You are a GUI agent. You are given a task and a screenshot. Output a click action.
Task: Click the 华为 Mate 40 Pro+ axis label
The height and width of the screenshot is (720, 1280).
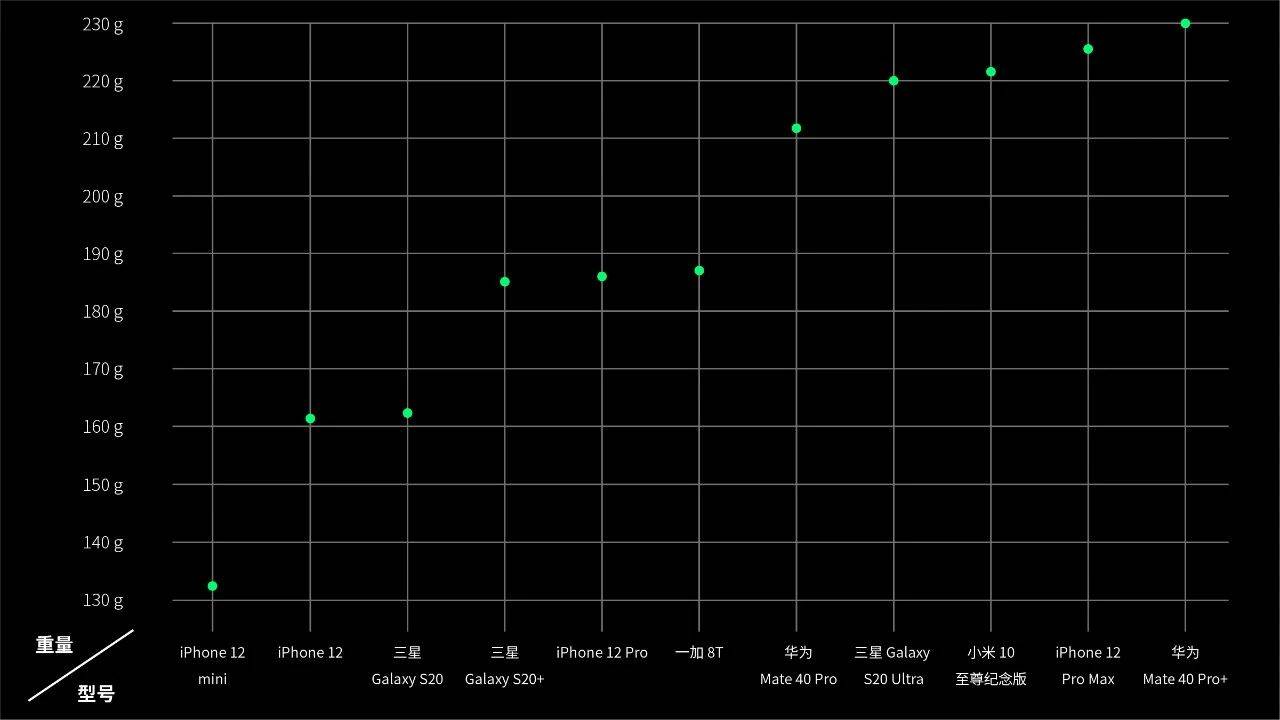[1185, 666]
